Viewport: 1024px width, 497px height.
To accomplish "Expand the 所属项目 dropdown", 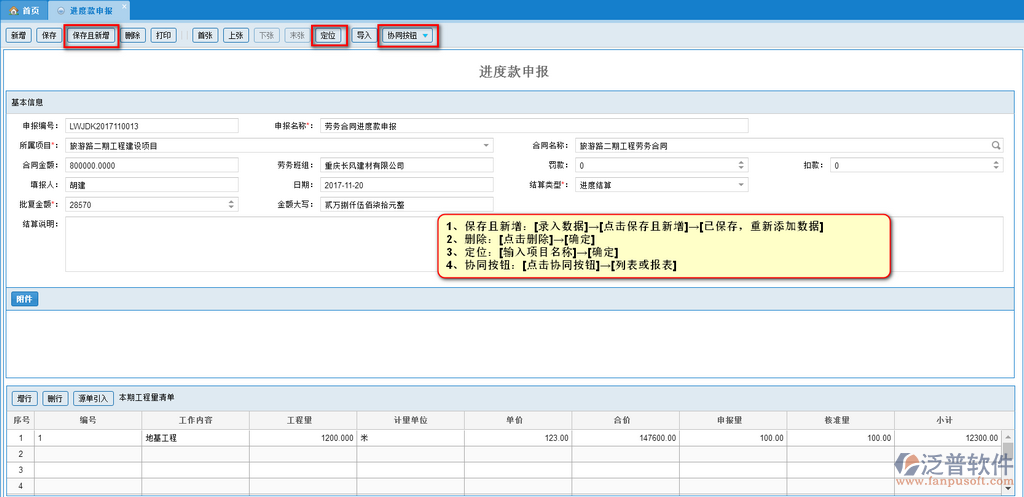I will pyautogui.click(x=487, y=146).
